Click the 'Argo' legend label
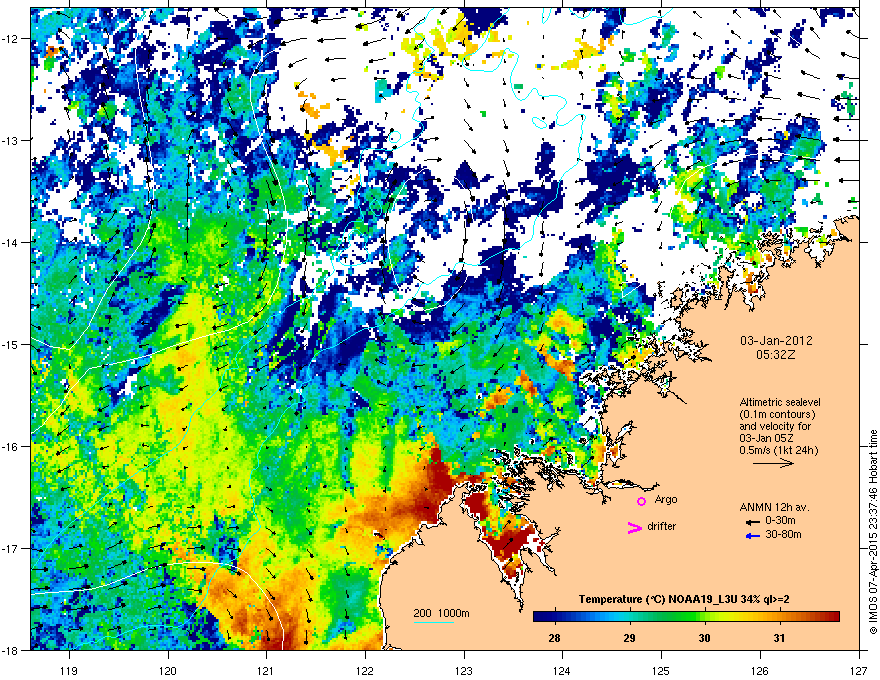Image resolution: width=880 pixels, height=680 pixels. click(x=666, y=499)
